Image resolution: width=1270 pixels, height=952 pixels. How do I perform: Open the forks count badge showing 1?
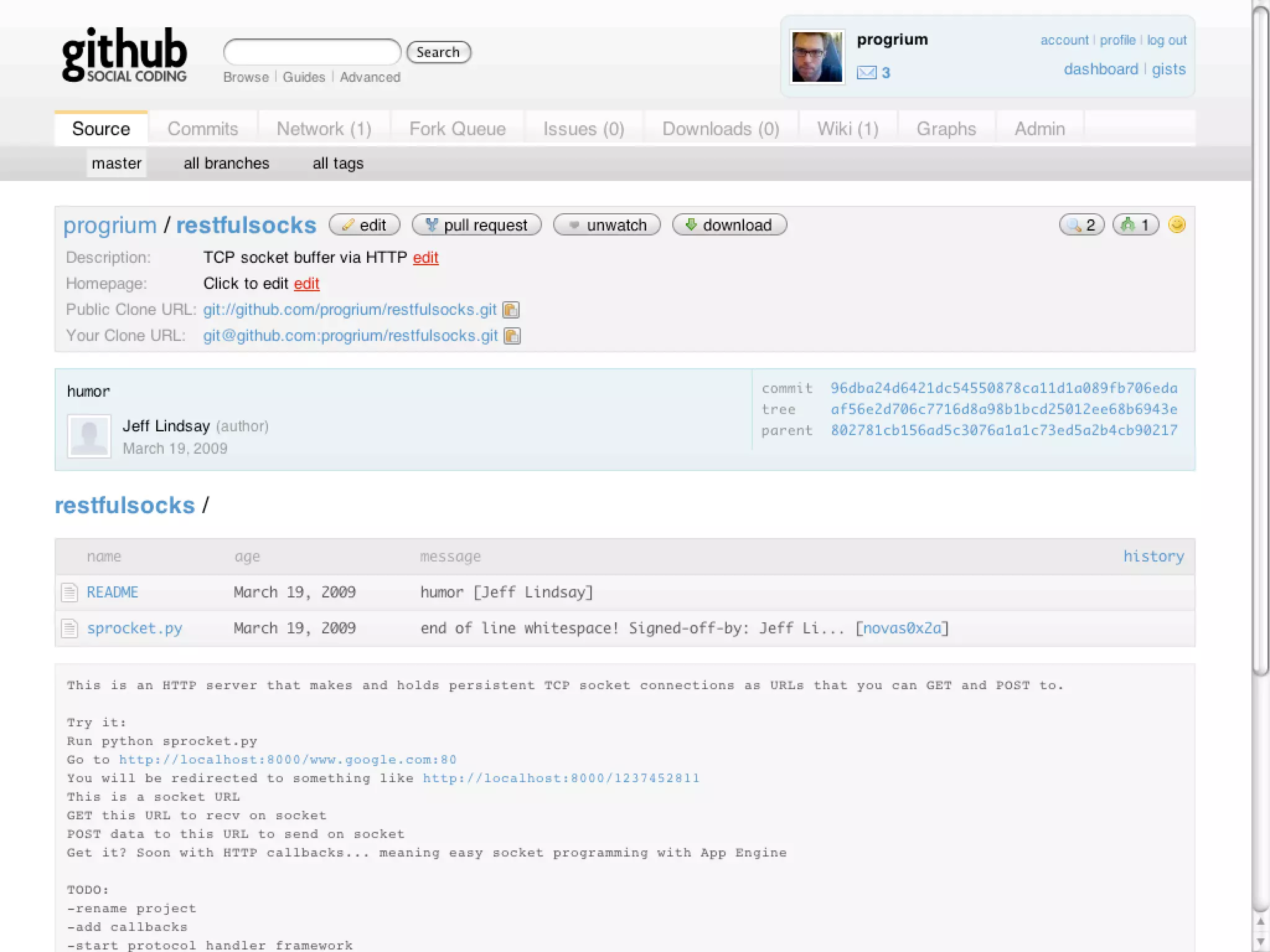click(x=1135, y=224)
